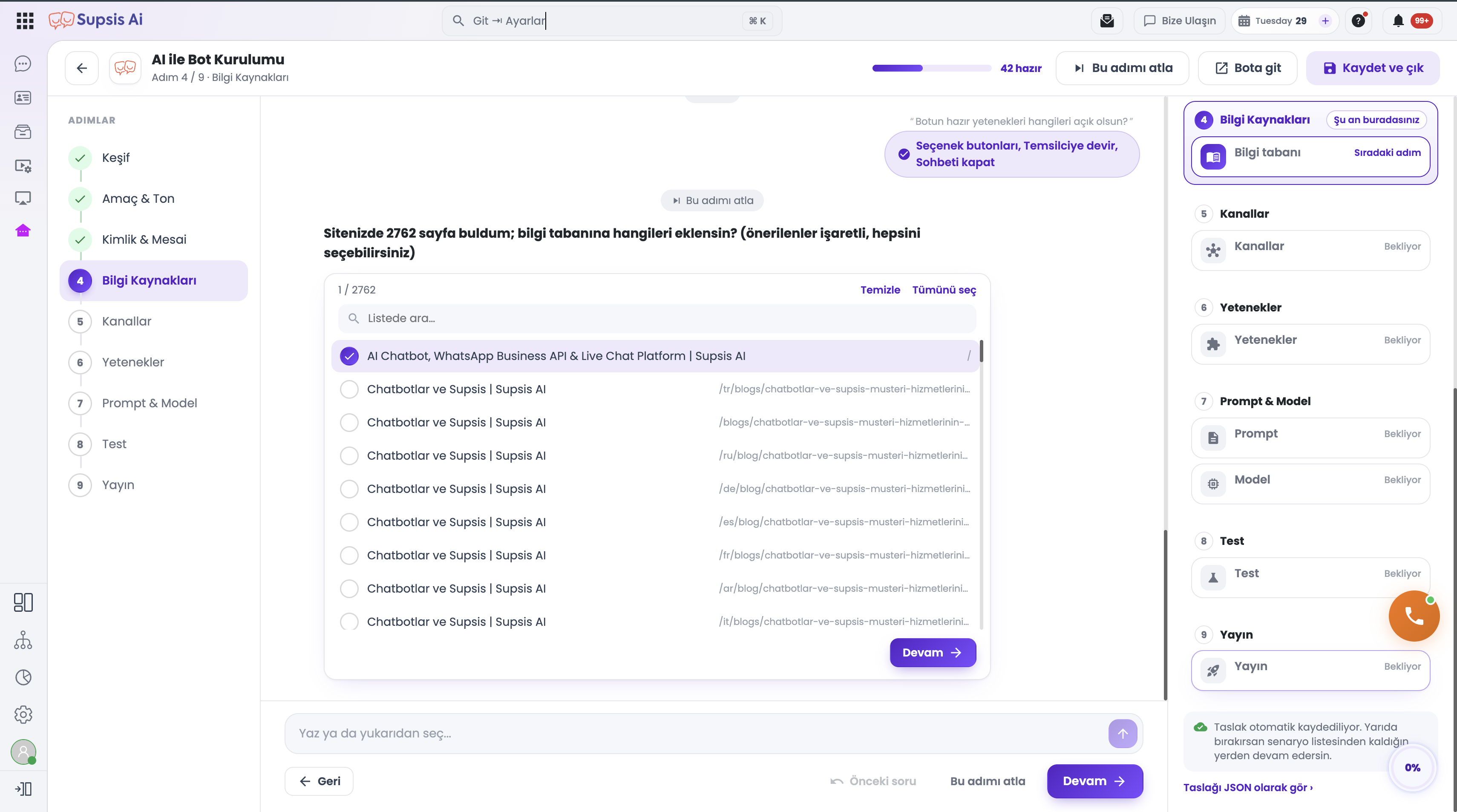Open the media settings sidebar icon
The height and width of the screenshot is (812, 1457).
coord(23,166)
